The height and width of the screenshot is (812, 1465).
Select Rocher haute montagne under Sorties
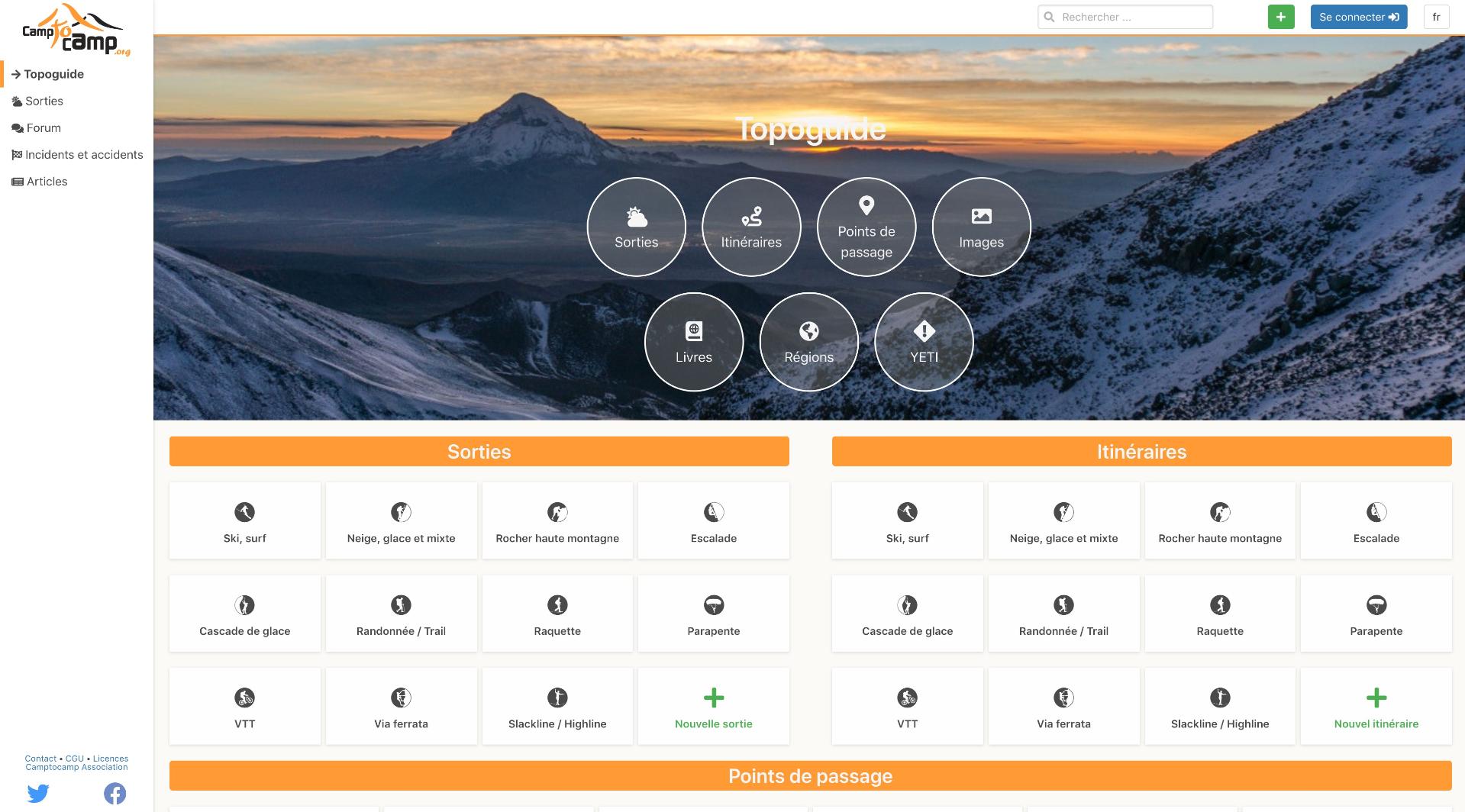click(557, 520)
